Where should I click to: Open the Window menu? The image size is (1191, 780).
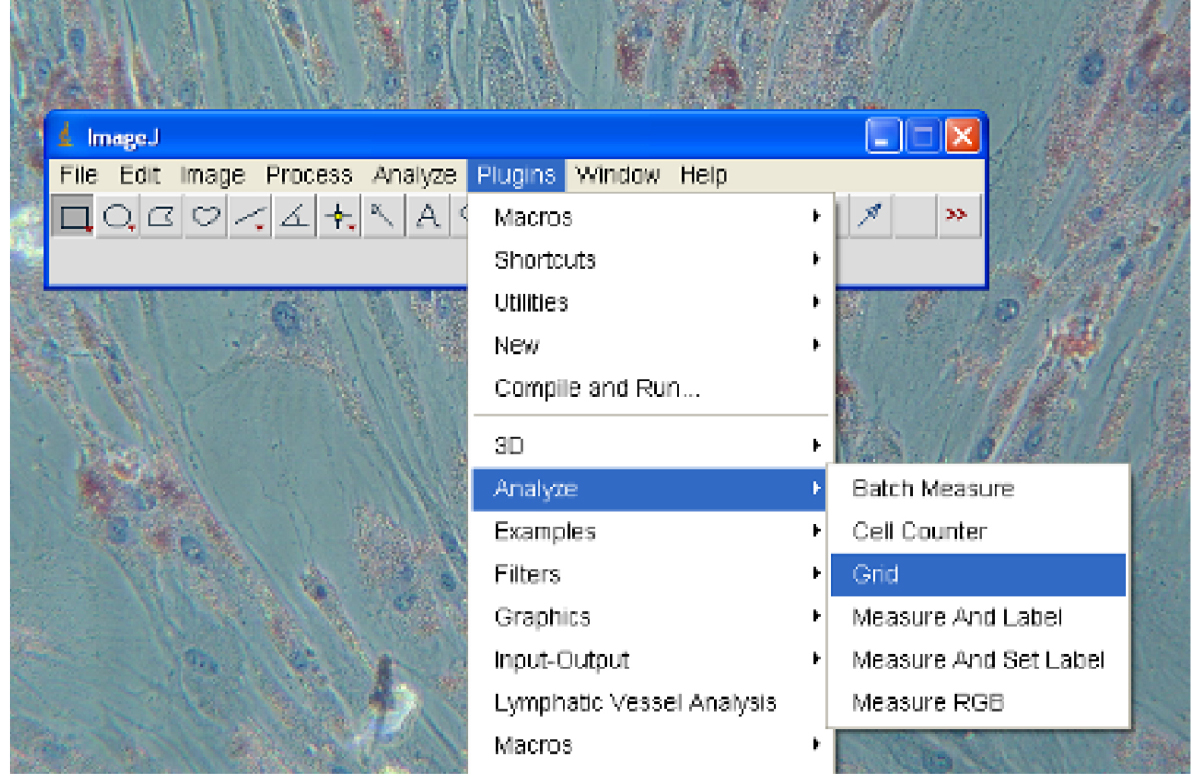tap(618, 175)
